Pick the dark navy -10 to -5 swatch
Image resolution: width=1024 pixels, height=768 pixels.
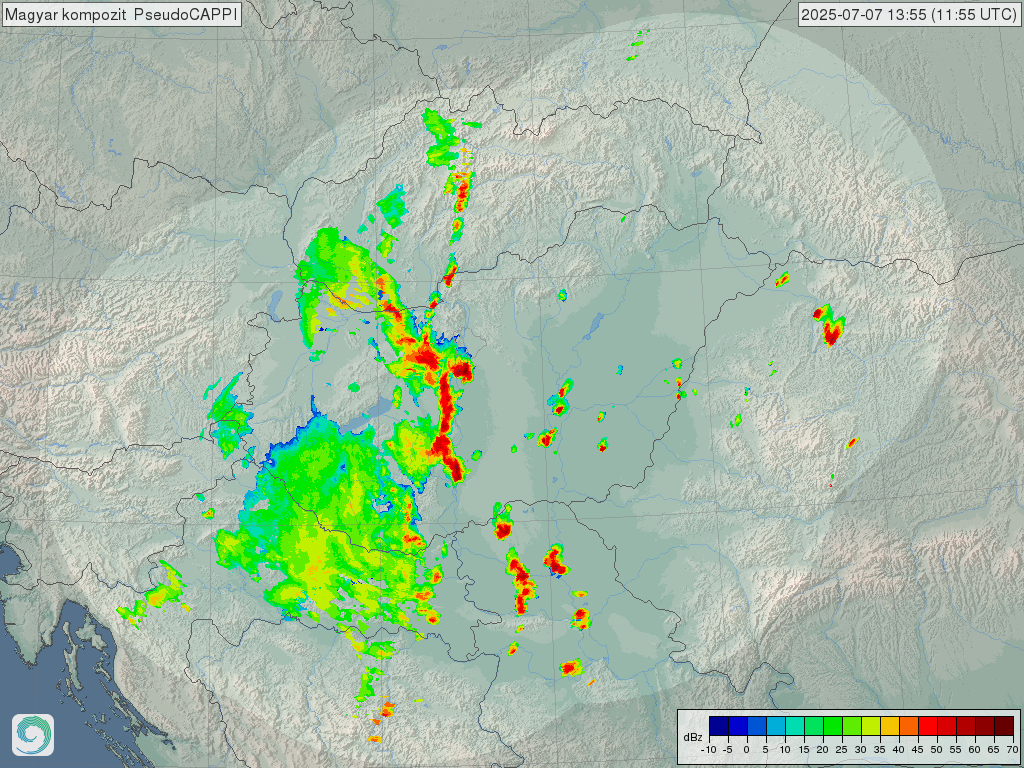pos(719,726)
